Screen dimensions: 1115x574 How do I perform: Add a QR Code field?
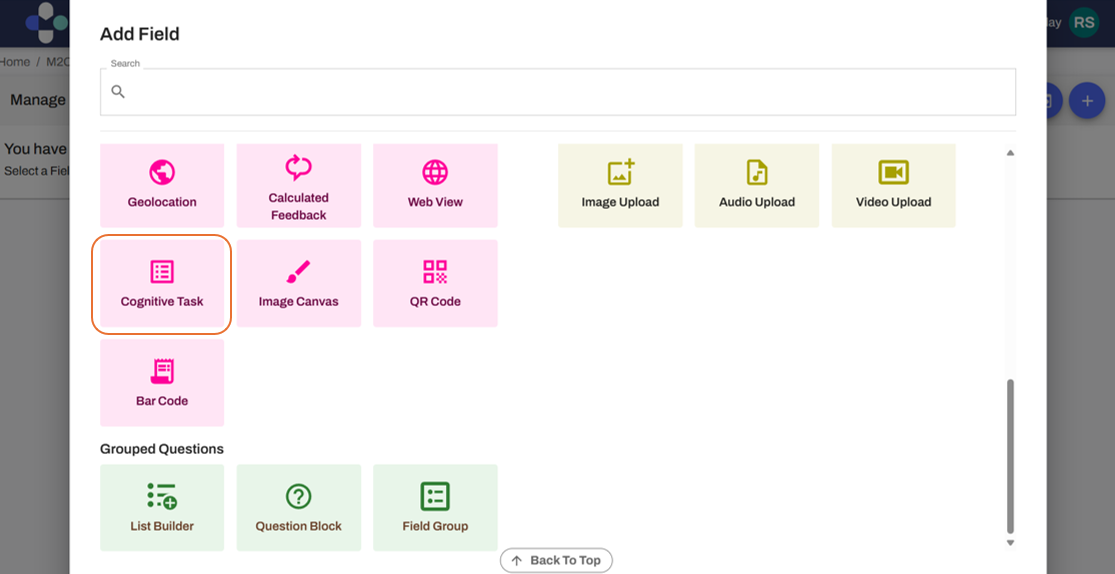(435, 284)
